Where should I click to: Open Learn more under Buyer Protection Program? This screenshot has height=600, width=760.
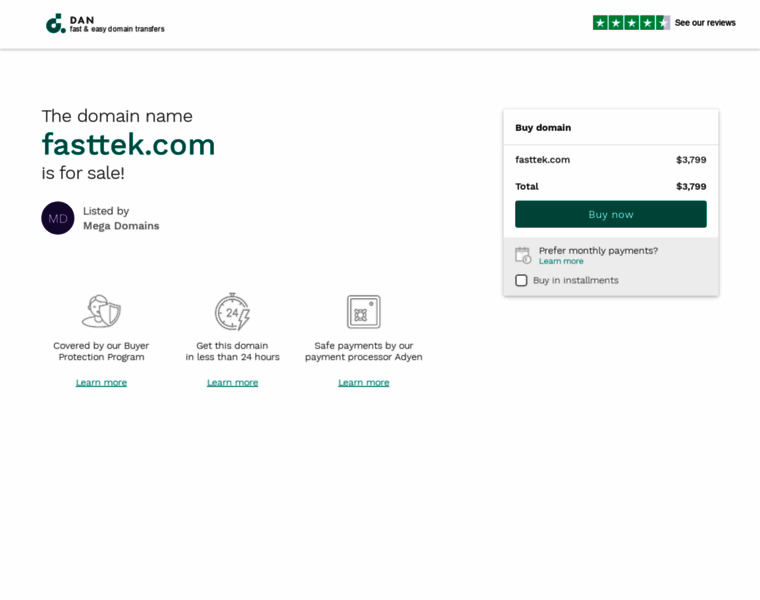[x=101, y=382]
